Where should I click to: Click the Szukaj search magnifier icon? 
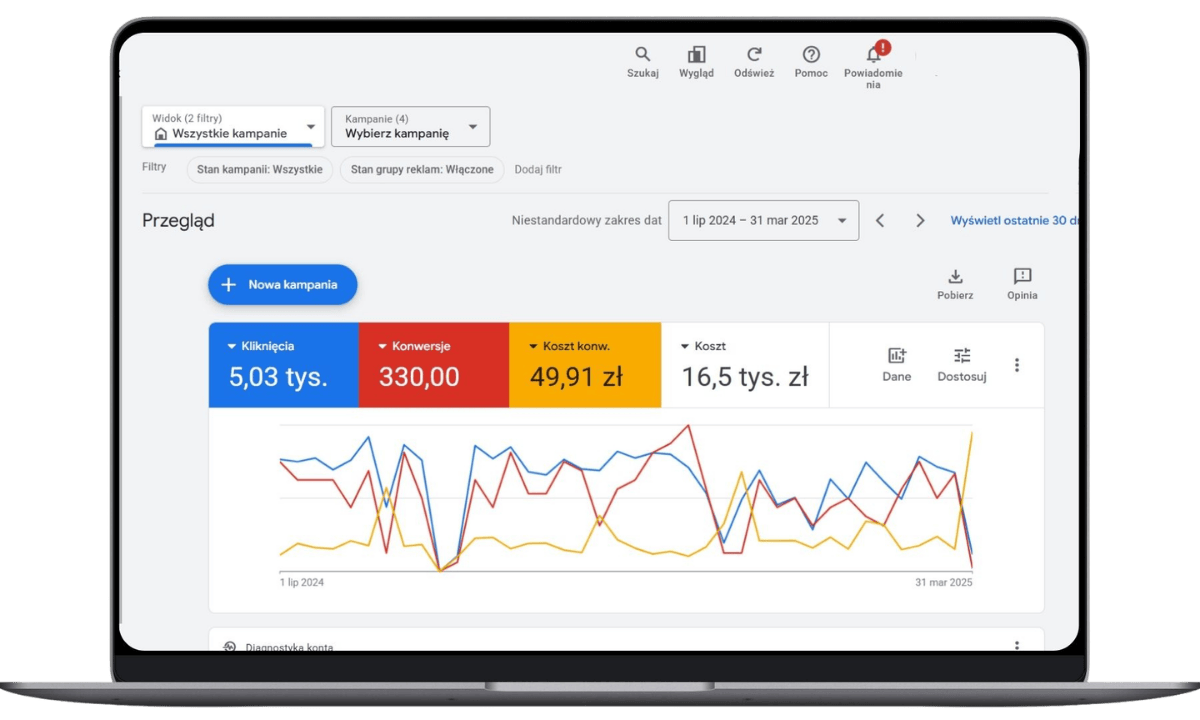(642, 55)
